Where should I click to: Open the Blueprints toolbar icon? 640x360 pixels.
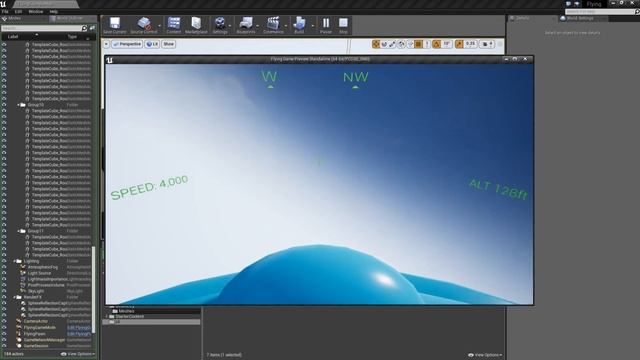pyautogui.click(x=246, y=25)
